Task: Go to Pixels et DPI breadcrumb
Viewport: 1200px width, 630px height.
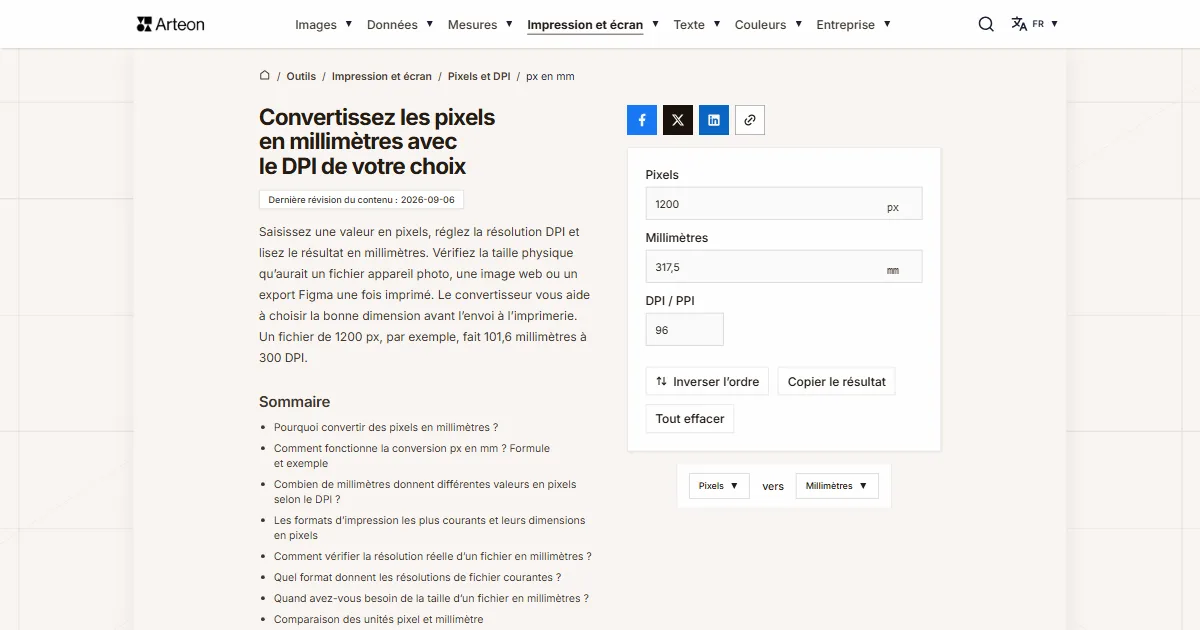Action: [479, 76]
